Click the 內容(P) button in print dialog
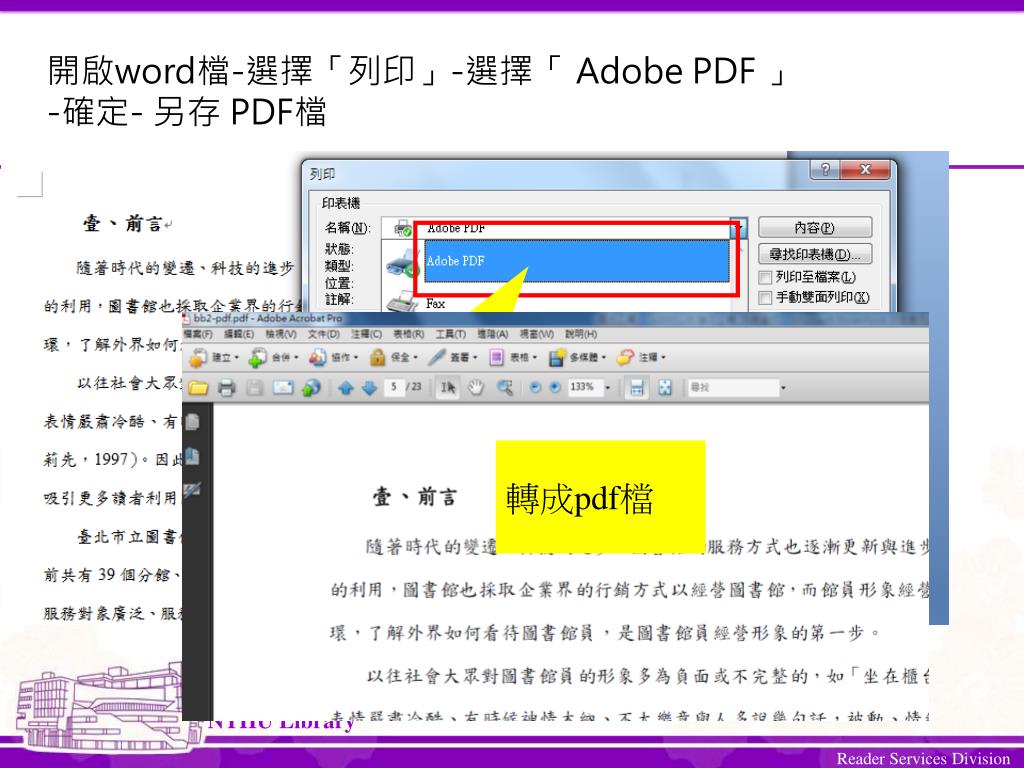The height and width of the screenshot is (768, 1024). [814, 228]
